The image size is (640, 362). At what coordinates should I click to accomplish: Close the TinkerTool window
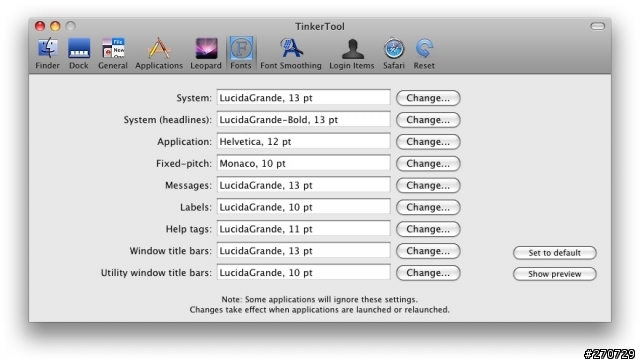40,26
